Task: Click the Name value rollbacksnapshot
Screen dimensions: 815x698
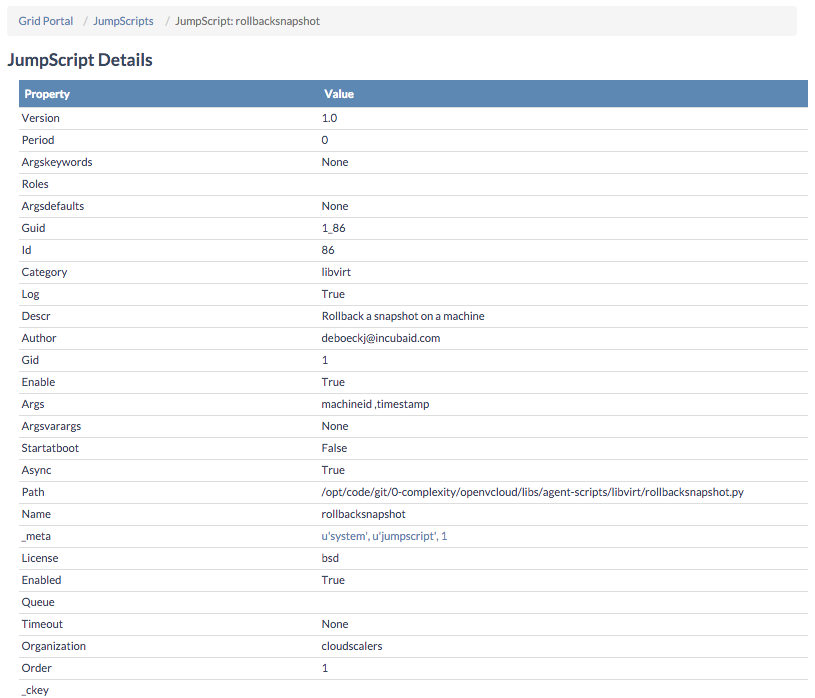Action: [363, 514]
